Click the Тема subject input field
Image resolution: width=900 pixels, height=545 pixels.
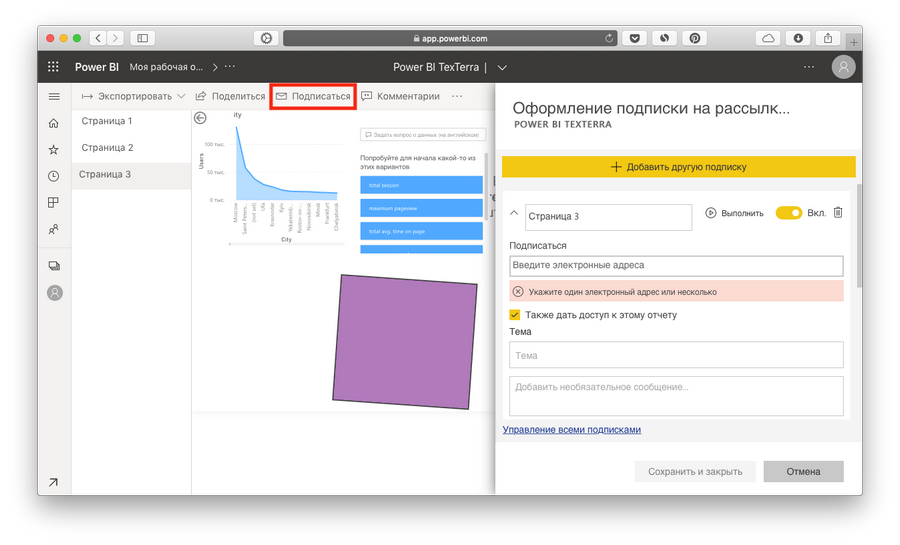676,355
